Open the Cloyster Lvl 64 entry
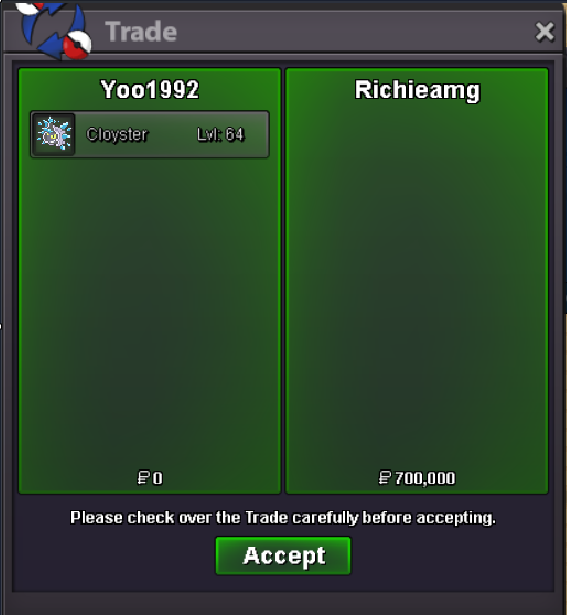 click(x=150, y=134)
